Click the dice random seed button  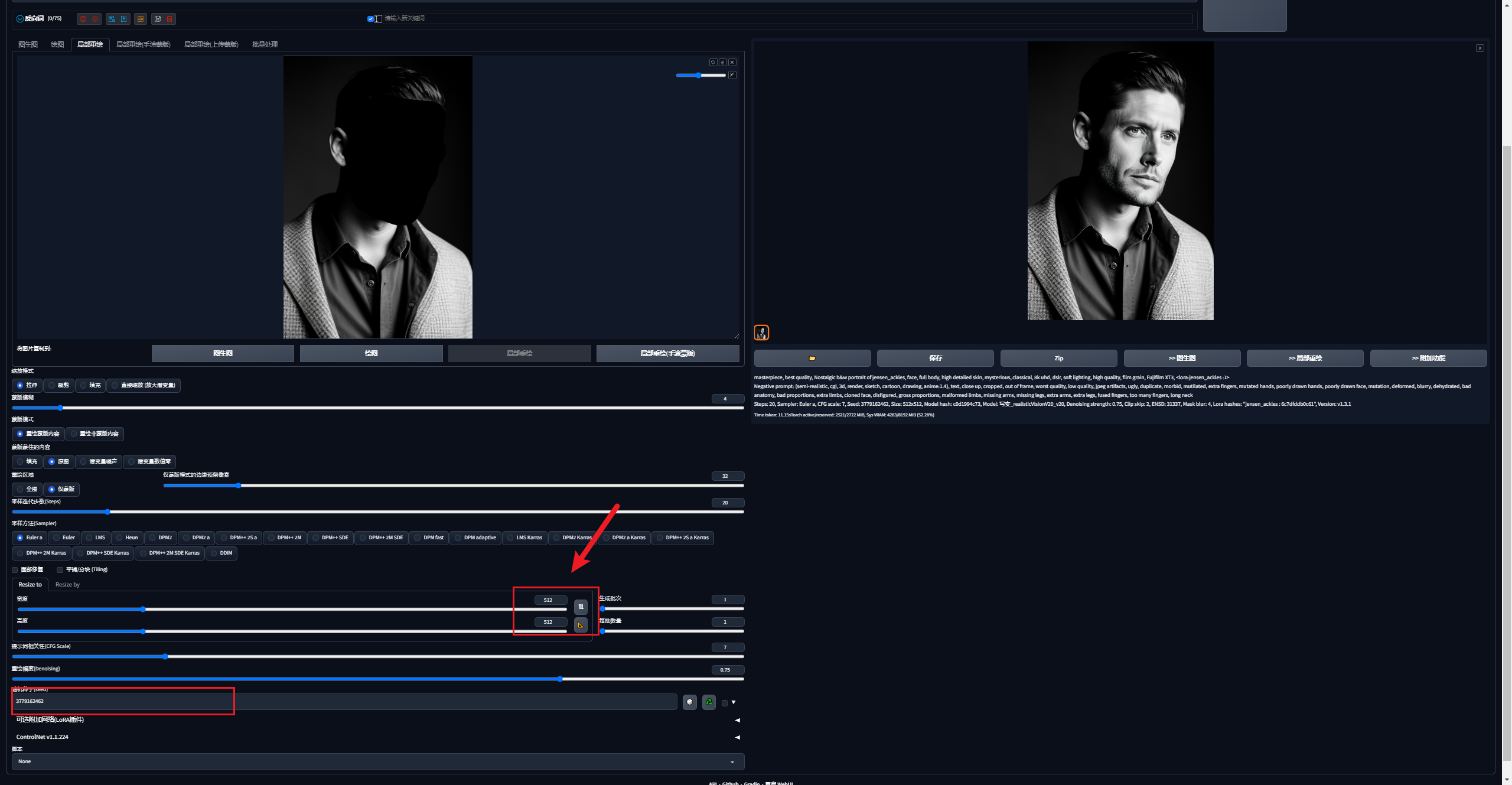pyautogui.click(x=689, y=702)
